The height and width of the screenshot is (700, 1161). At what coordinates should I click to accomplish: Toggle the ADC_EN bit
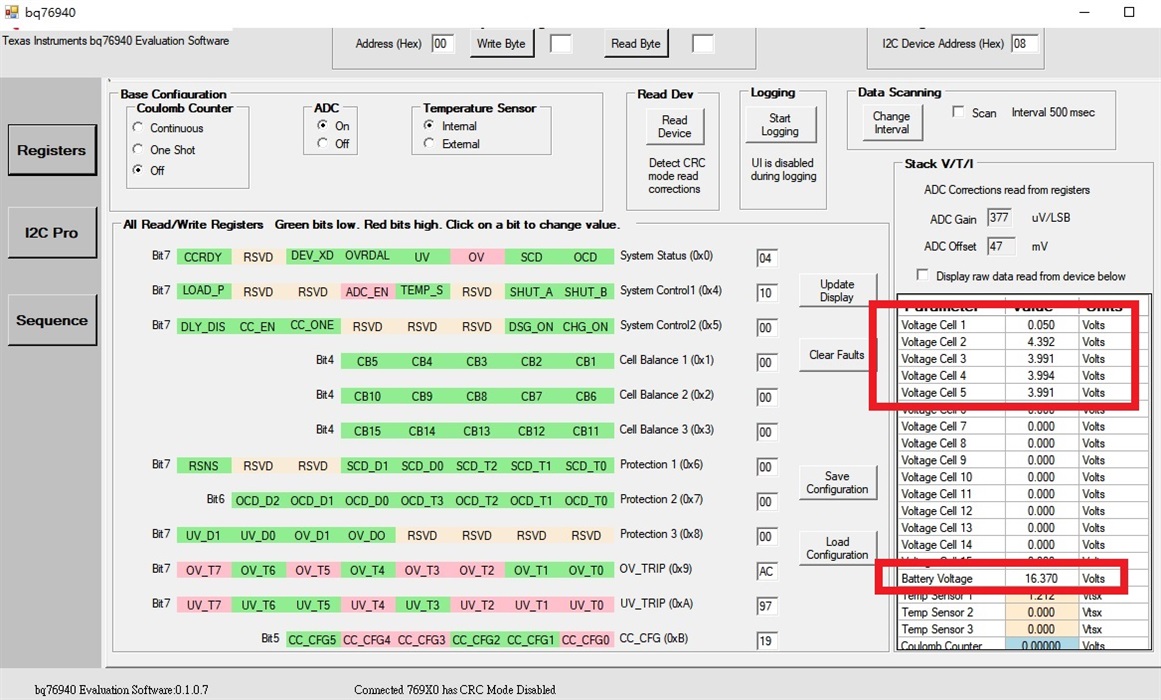tap(367, 291)
